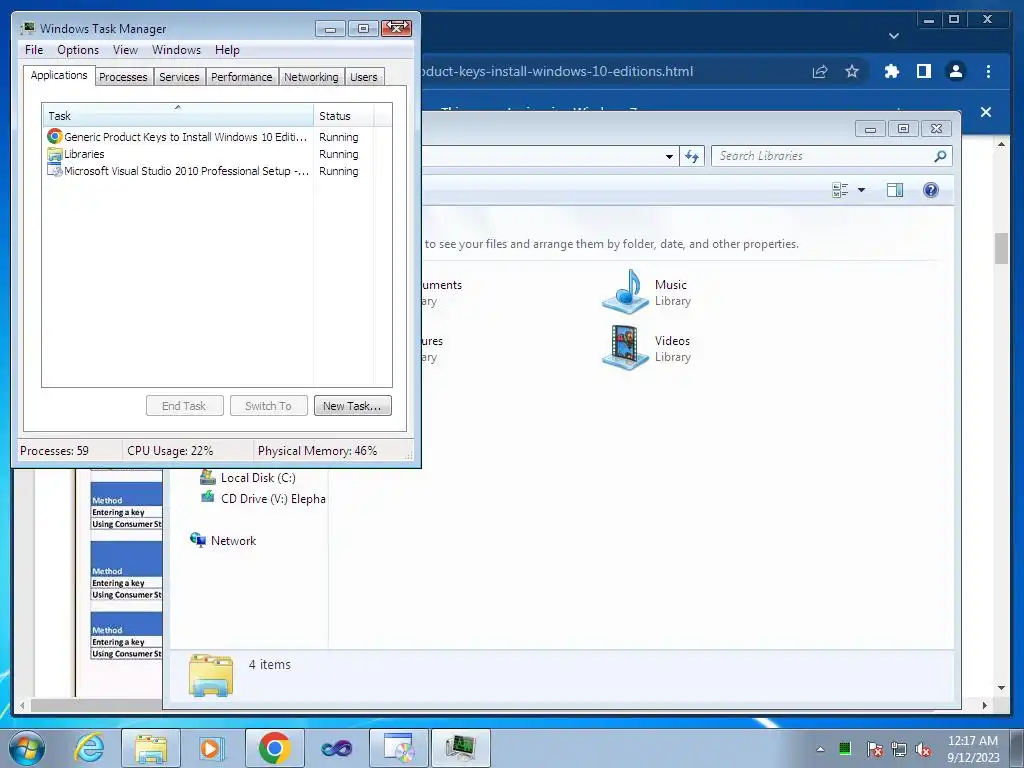Switch to the Performance tab
Viewport: 1024px width, 768px height.
point(241,77)
